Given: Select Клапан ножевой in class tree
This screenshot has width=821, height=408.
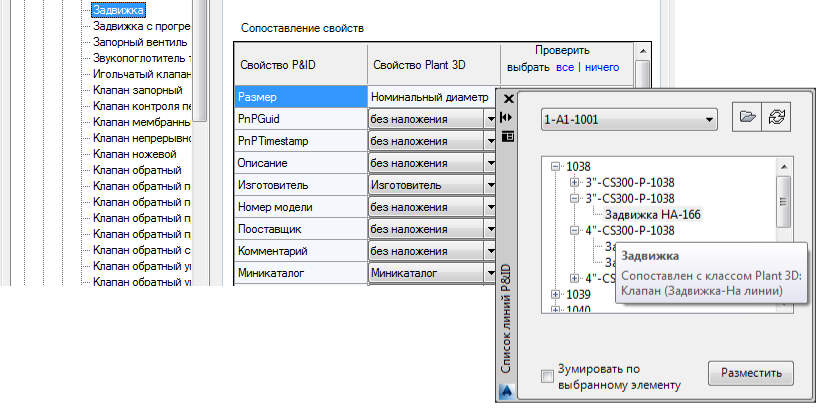Looking at the screenshot, I should click(x=135, y=154).
